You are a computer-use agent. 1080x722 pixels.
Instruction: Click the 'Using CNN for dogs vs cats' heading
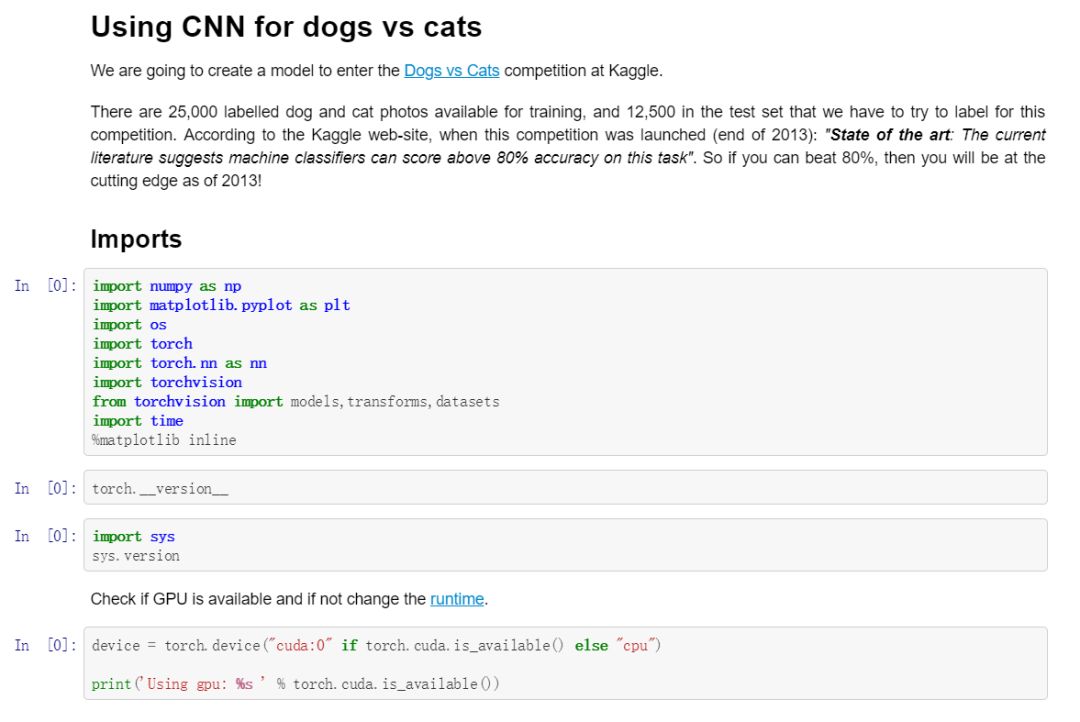pos(286,27)
